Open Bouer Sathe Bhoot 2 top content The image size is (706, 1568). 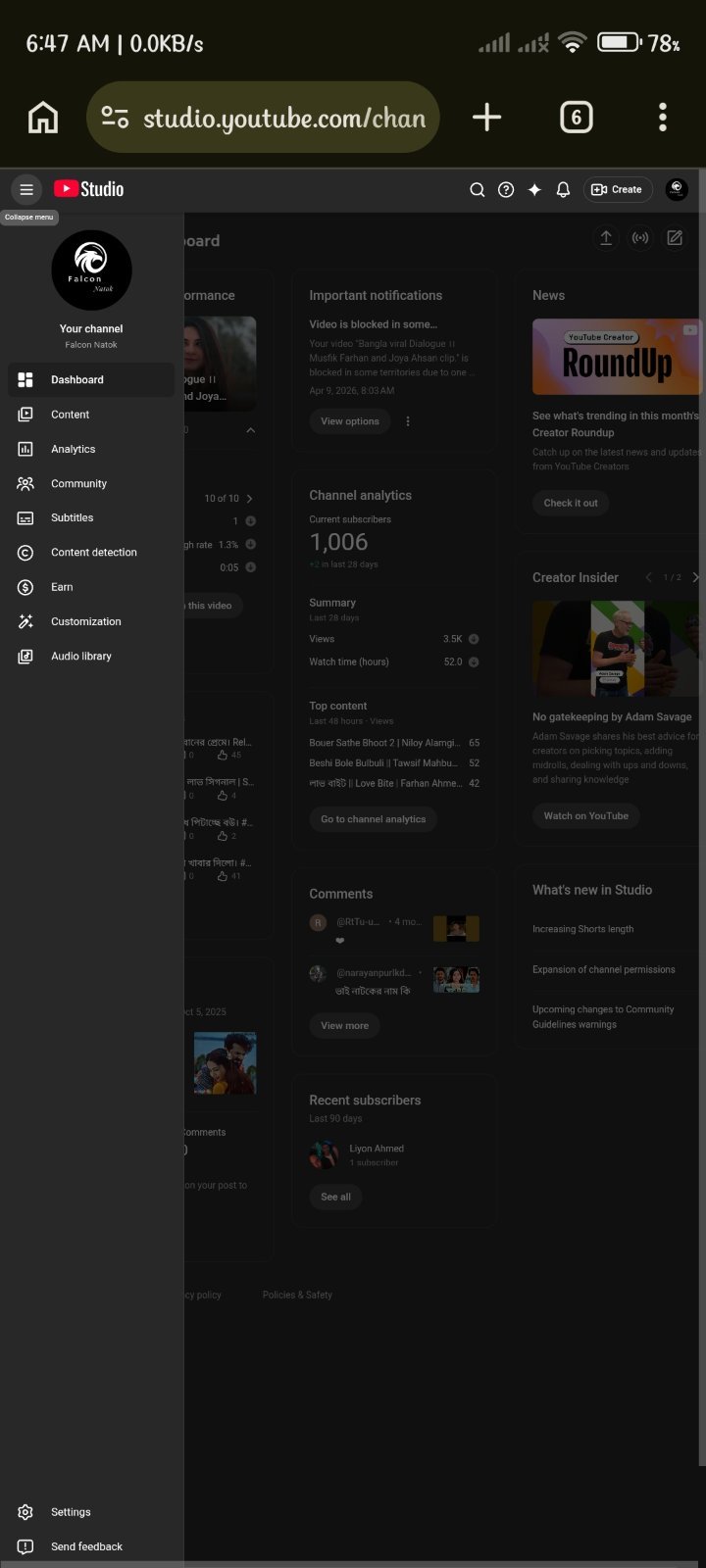(394, 743)
